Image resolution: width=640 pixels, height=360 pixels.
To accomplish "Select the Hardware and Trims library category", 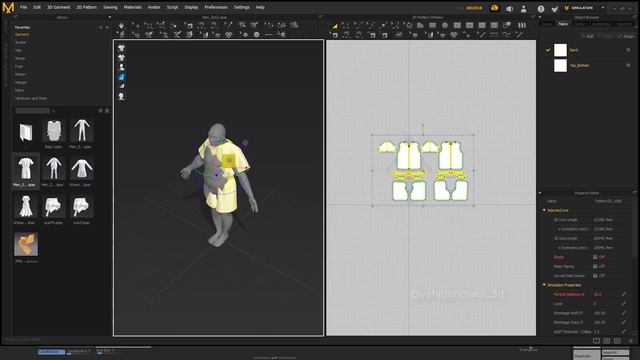I will (31, 98).
